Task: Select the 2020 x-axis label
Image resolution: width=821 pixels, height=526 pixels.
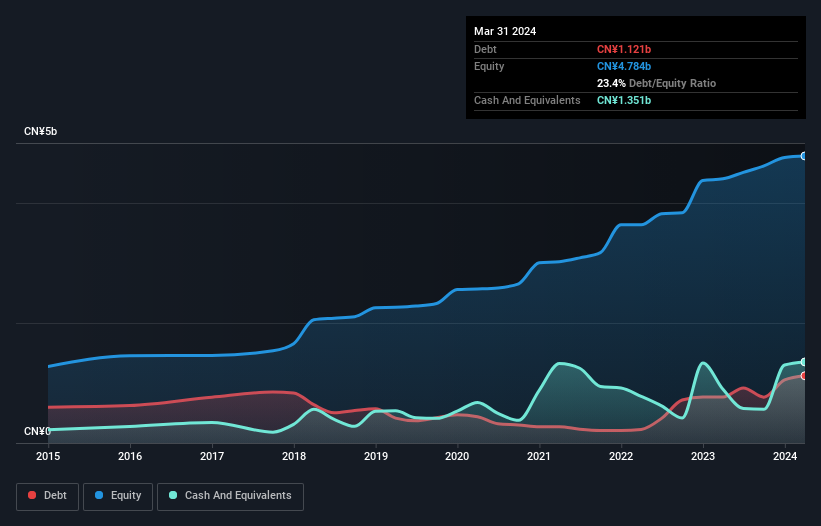Action: [457, 456]
